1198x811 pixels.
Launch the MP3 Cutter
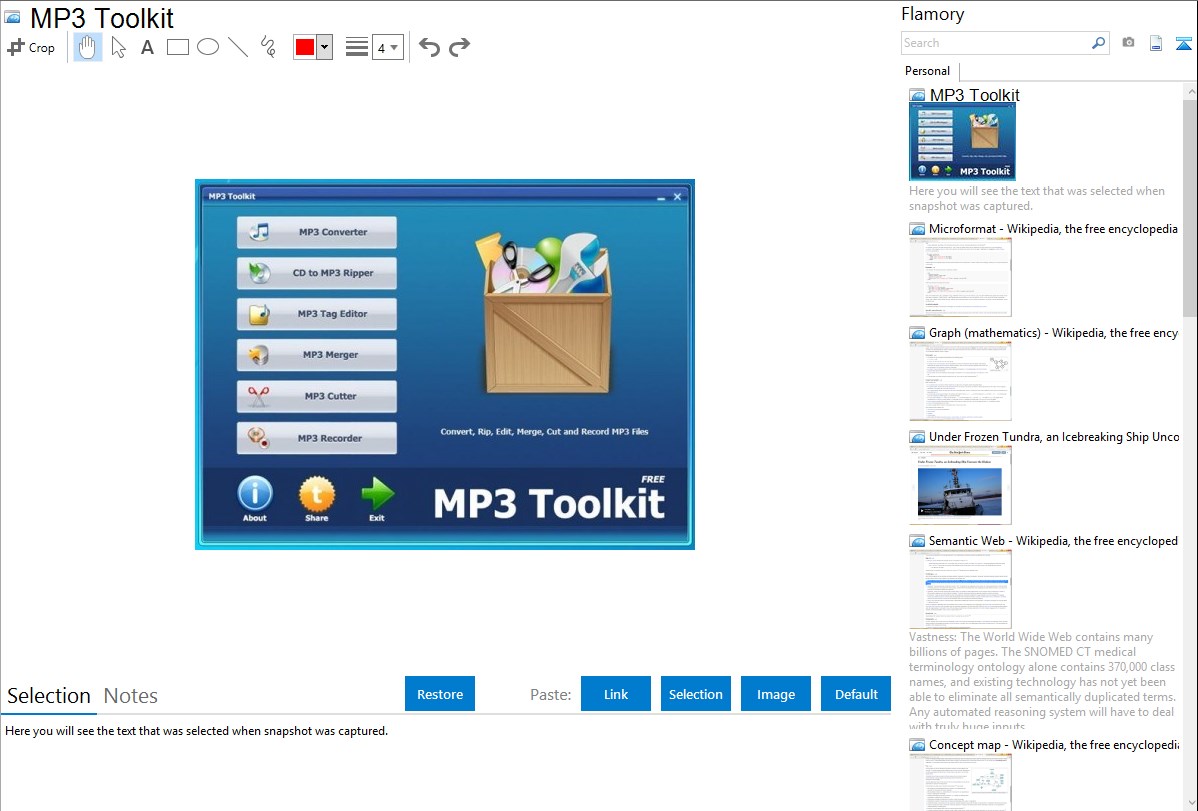[316, 396]
